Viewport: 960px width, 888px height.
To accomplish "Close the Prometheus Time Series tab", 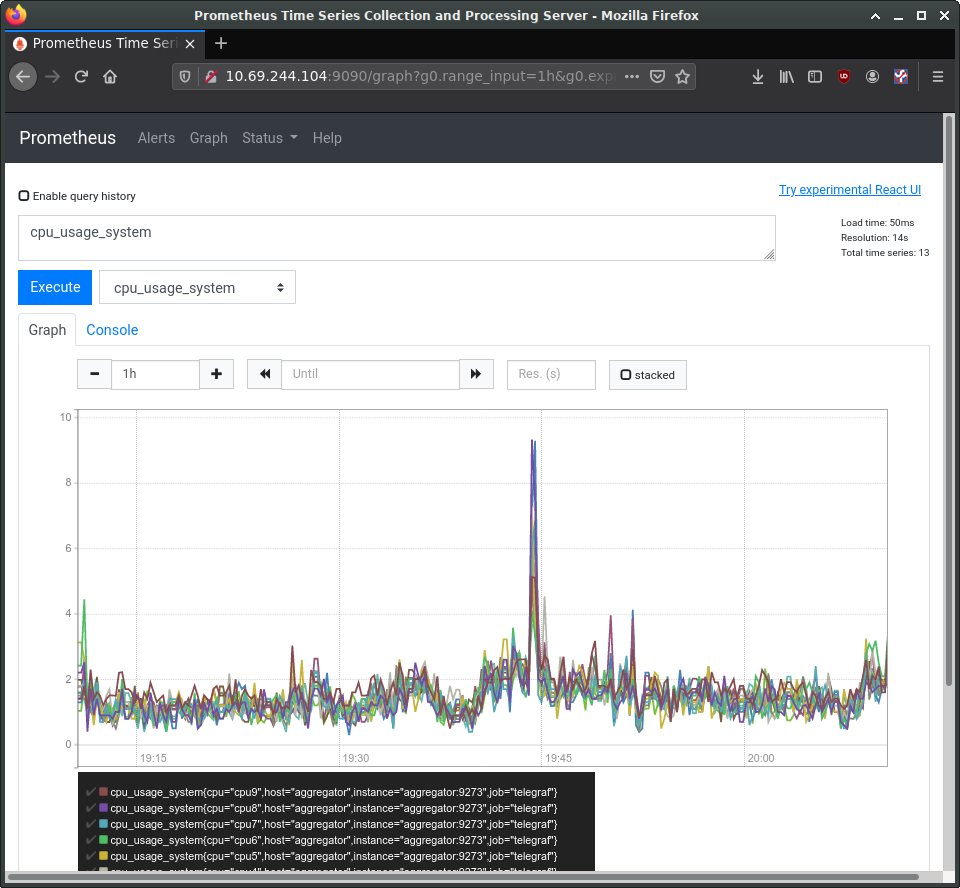I will coord(190,43).
